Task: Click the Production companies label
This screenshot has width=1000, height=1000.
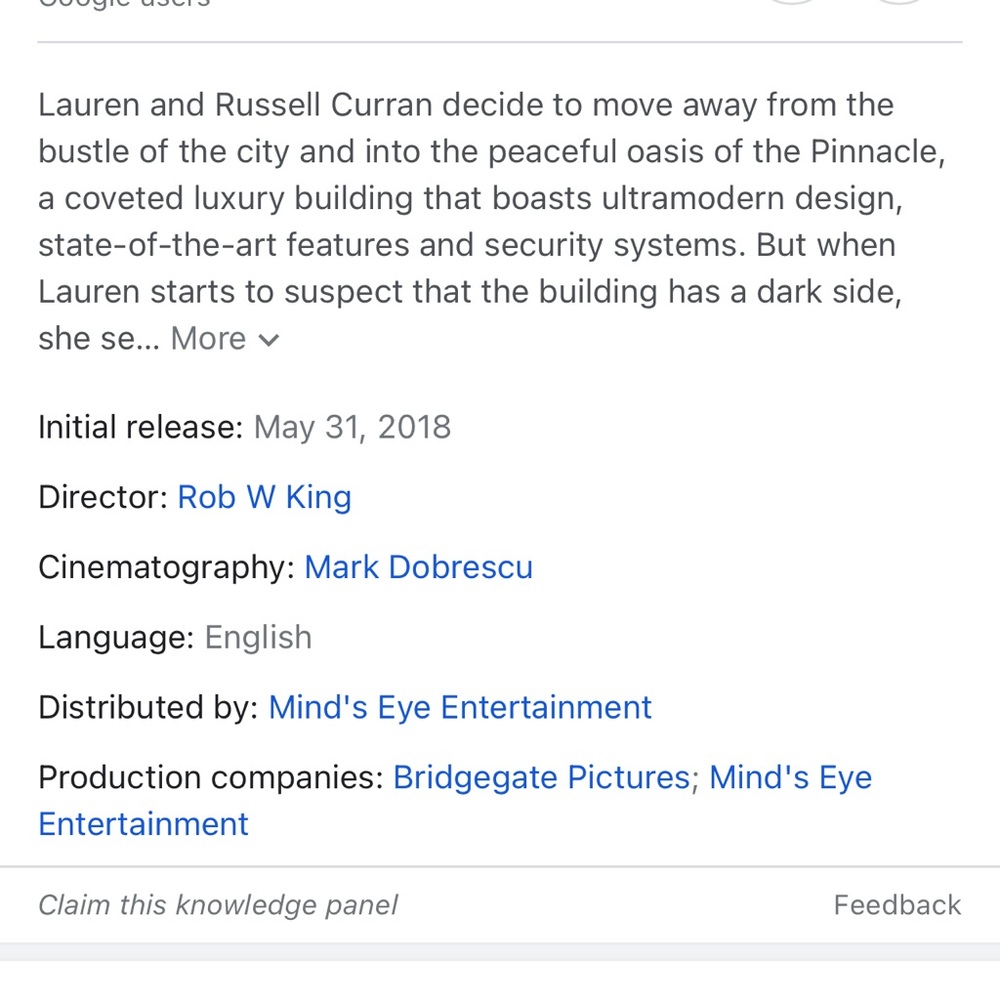Action: pos(210,777)
